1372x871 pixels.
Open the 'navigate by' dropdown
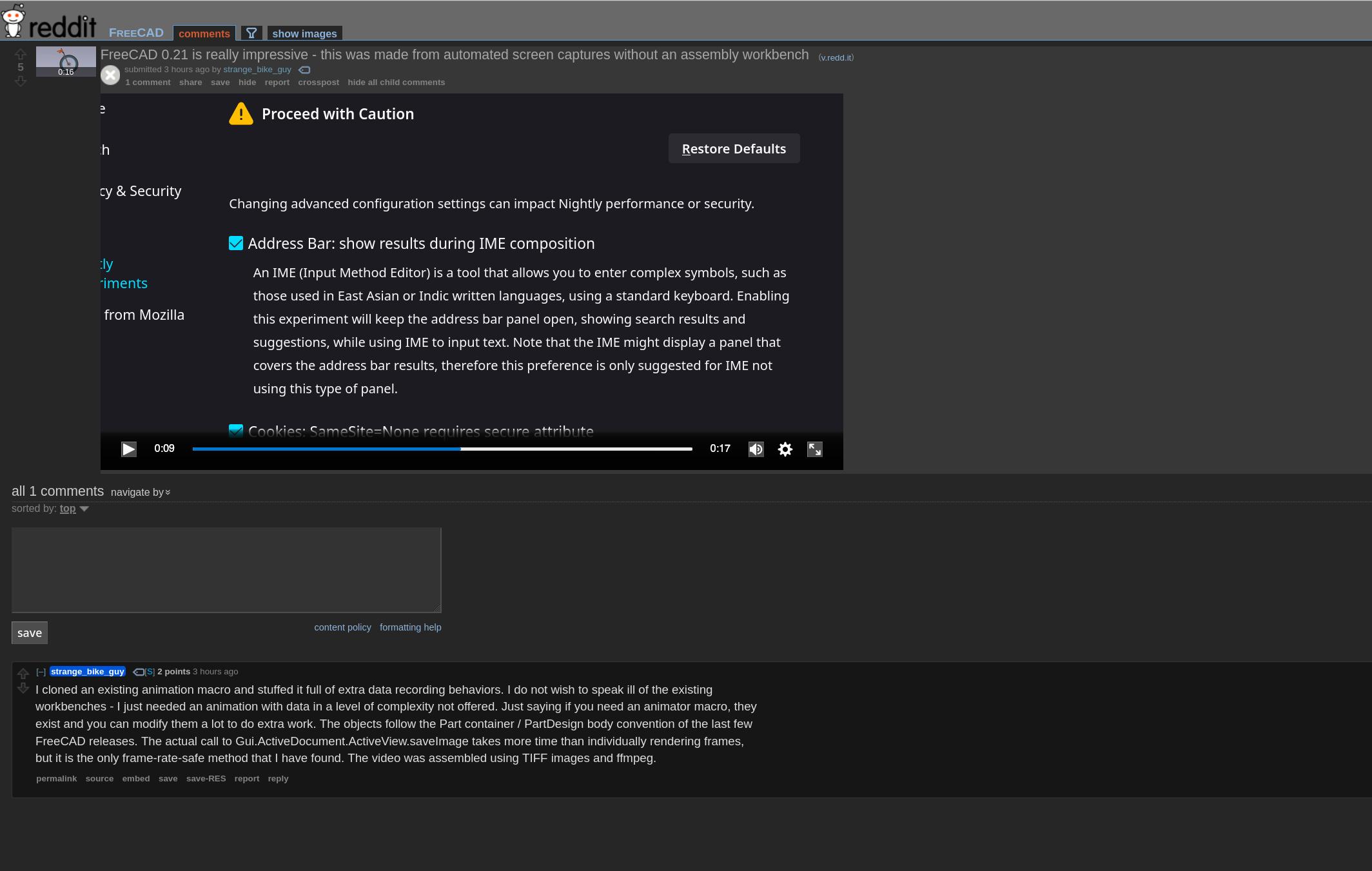(139, 492)
